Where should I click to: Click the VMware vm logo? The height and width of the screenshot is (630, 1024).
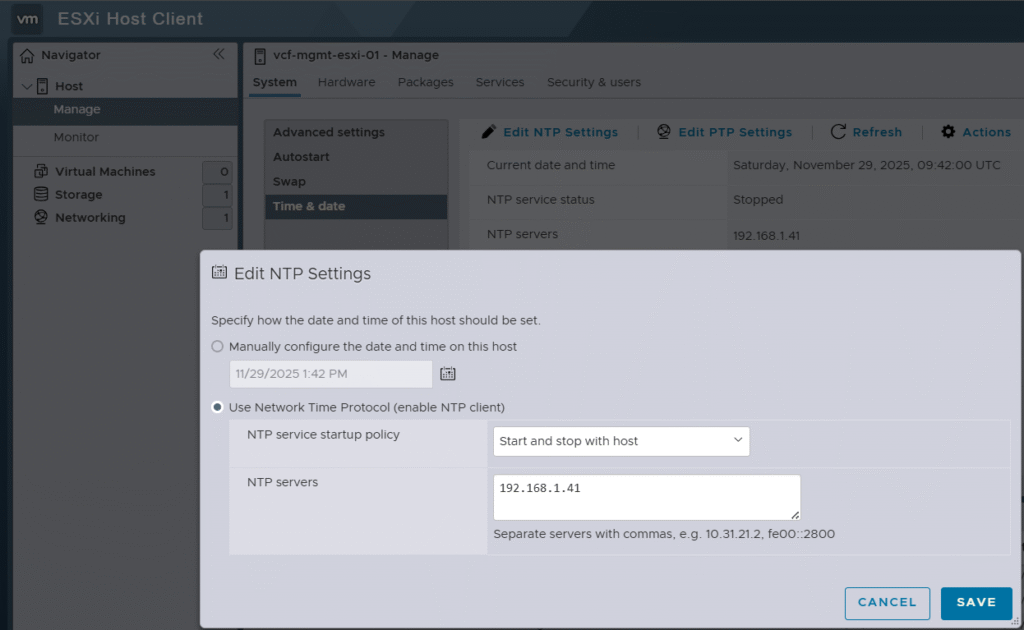point(27,19)
